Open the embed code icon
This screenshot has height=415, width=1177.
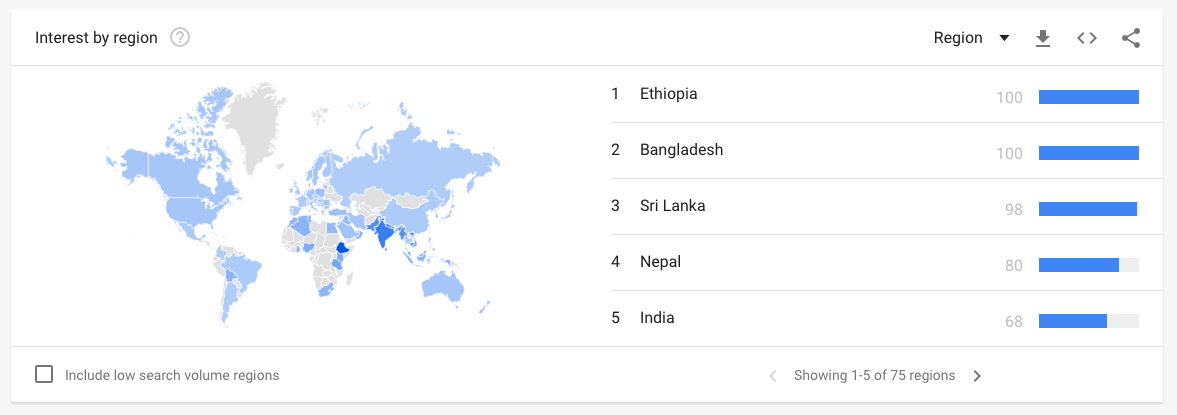[1087, 38]
